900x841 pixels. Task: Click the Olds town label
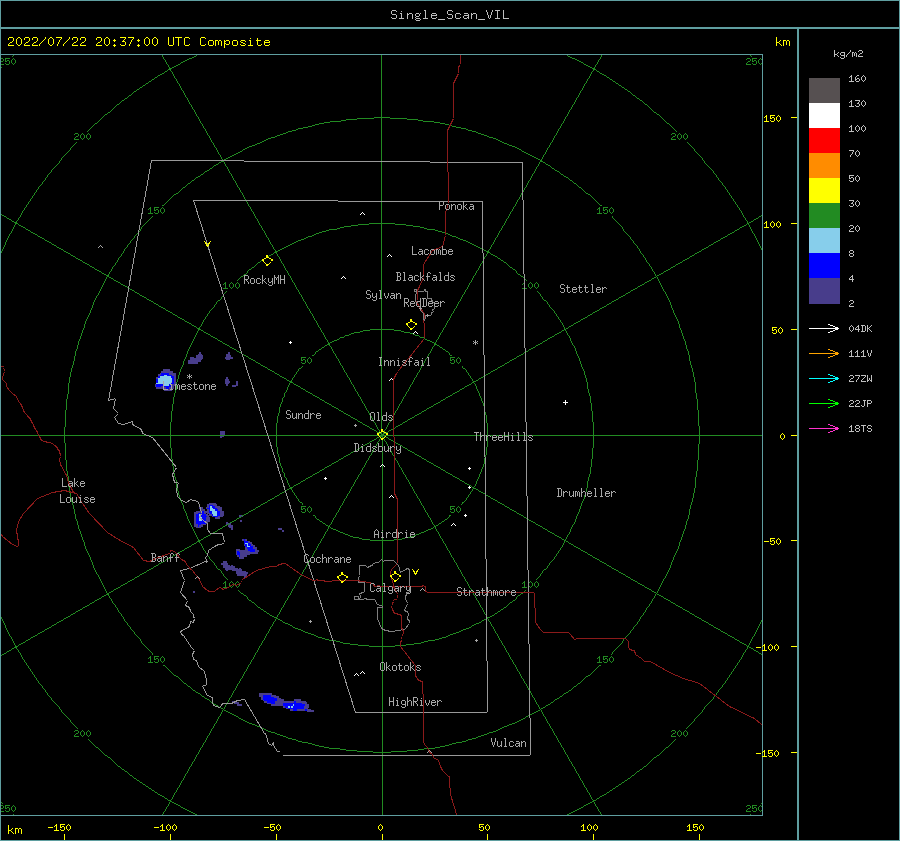point(381,417)
